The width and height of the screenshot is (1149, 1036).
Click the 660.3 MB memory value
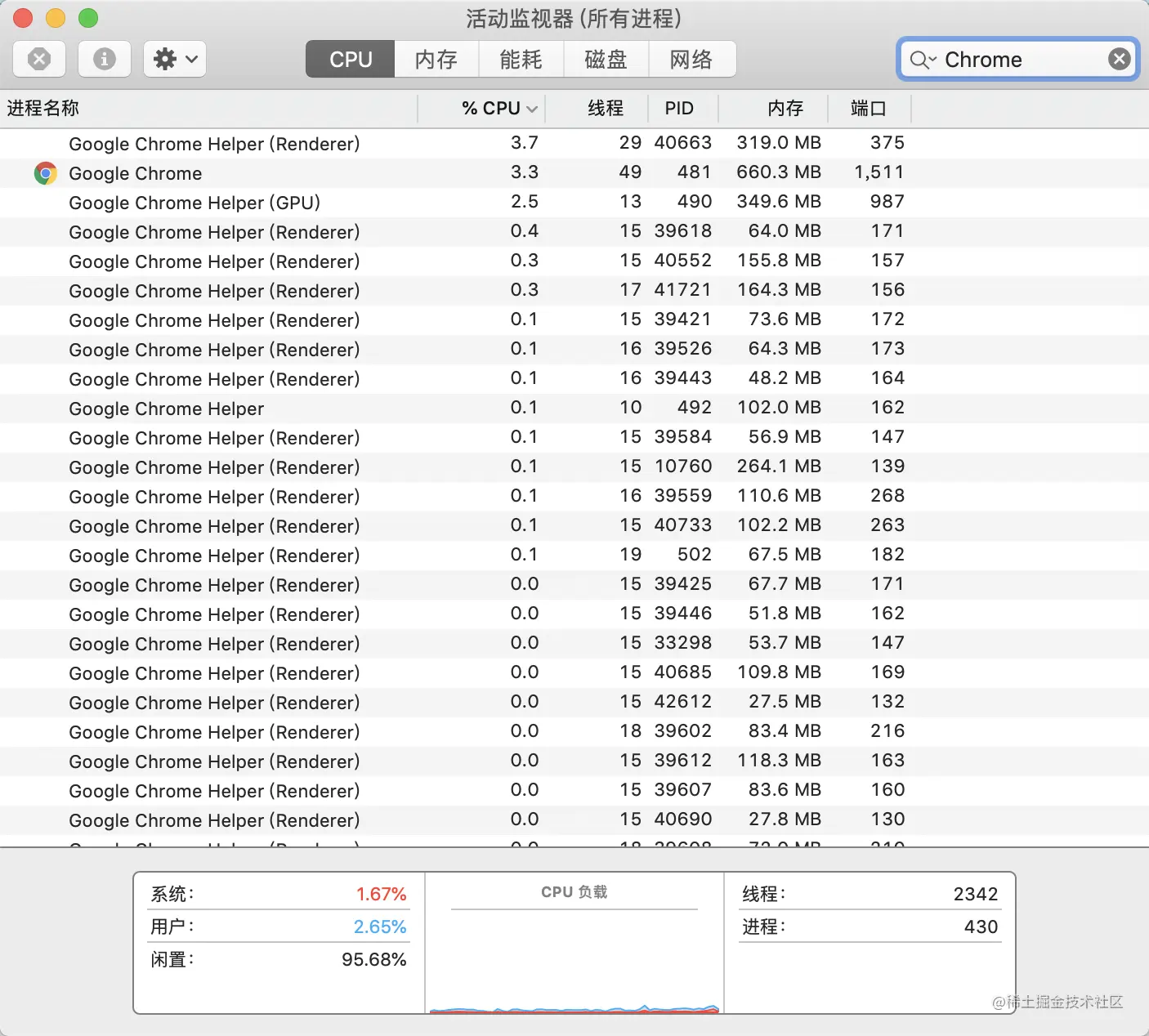point(779,172)
